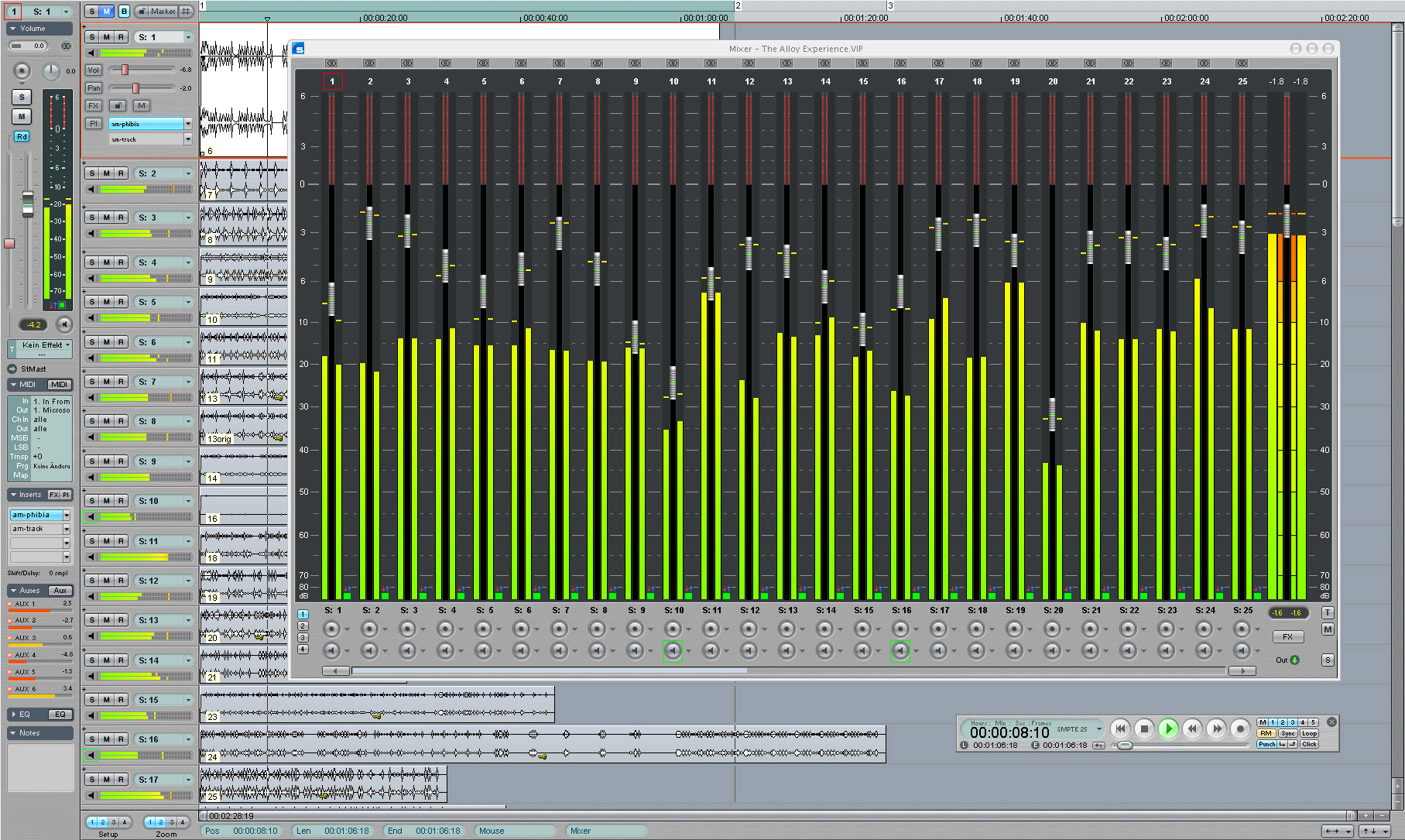Screen dimensions: 1405x840
Task: Select transport marker slot 5
Action: pos(1314,722)
